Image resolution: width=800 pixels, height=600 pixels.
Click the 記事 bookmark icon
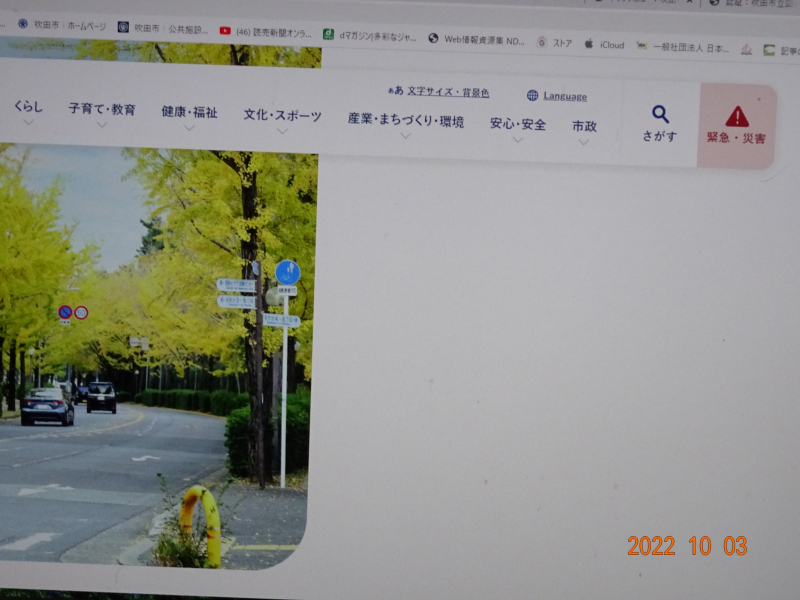point(769,50)
